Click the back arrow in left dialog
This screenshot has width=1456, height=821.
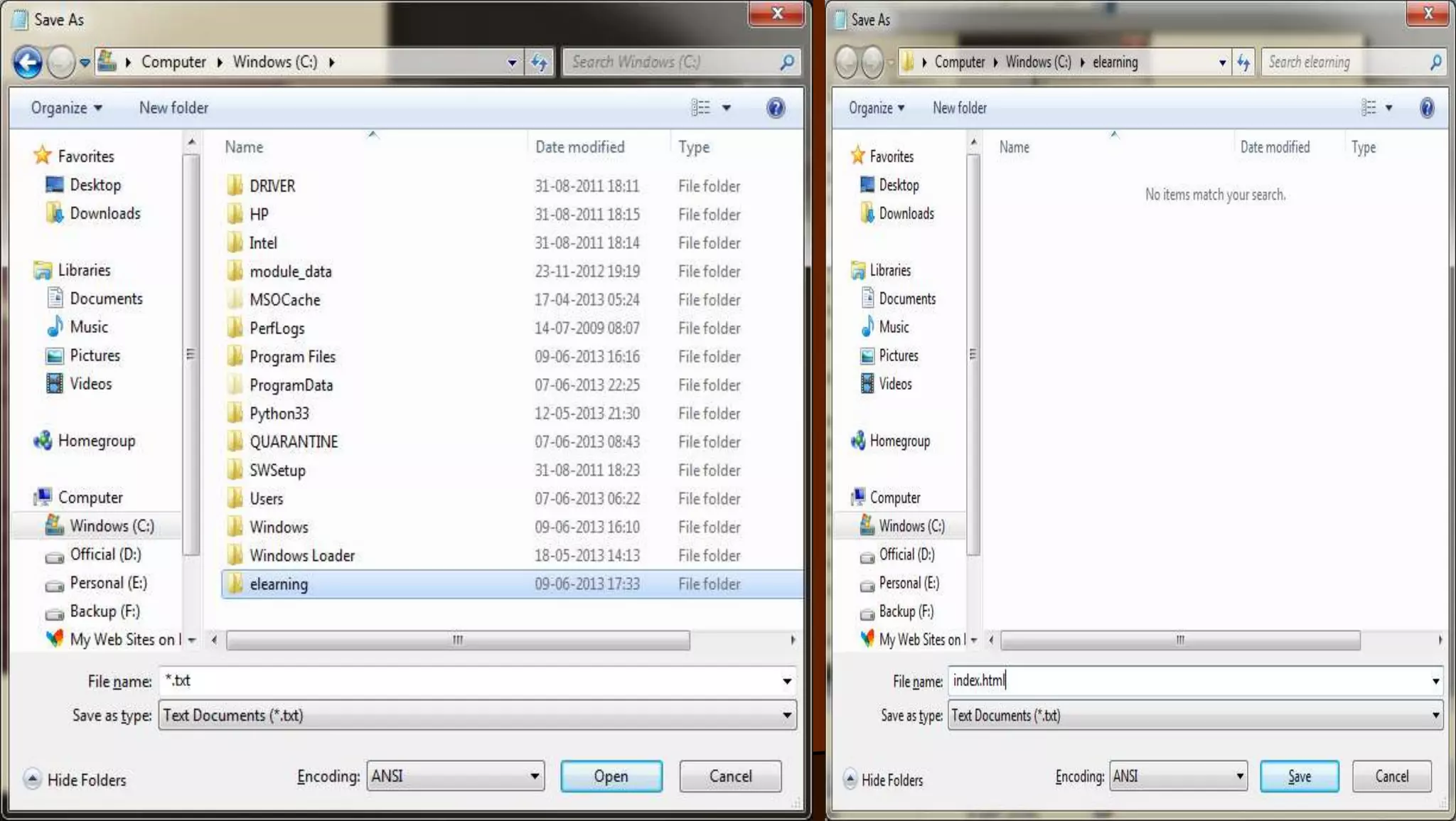(28, 63)
